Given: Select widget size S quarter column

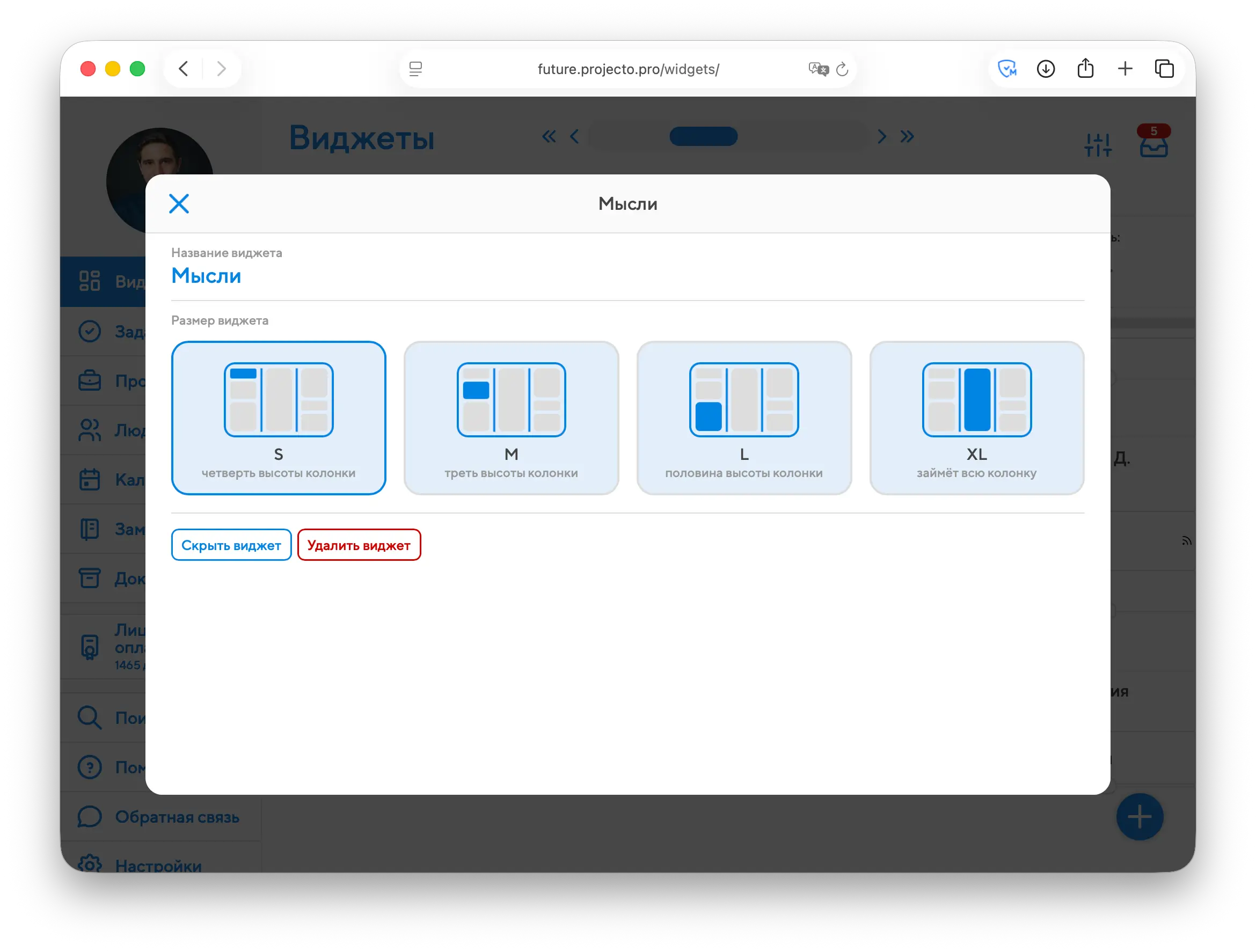Looking at the screenshot, I should (278, 418).
